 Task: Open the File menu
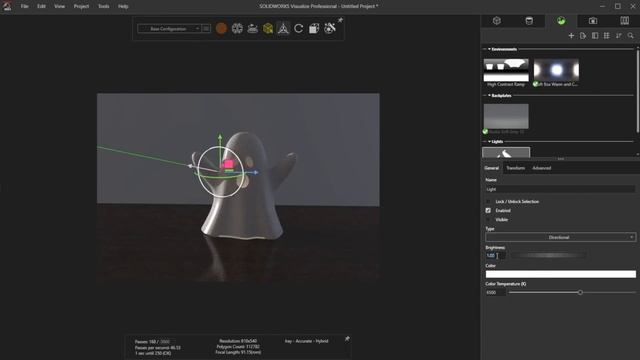(x=24, y=6)
